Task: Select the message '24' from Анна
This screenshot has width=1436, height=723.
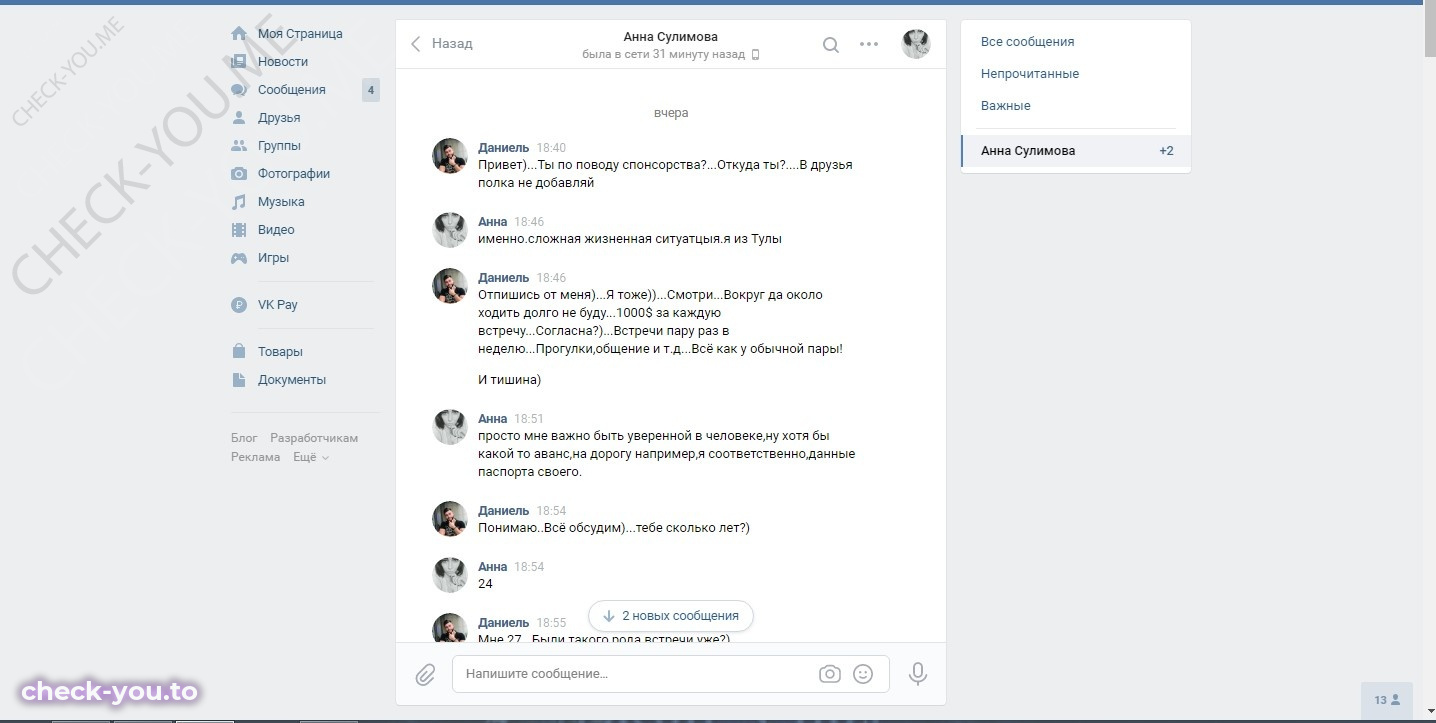Action: (x=485, y=584)
